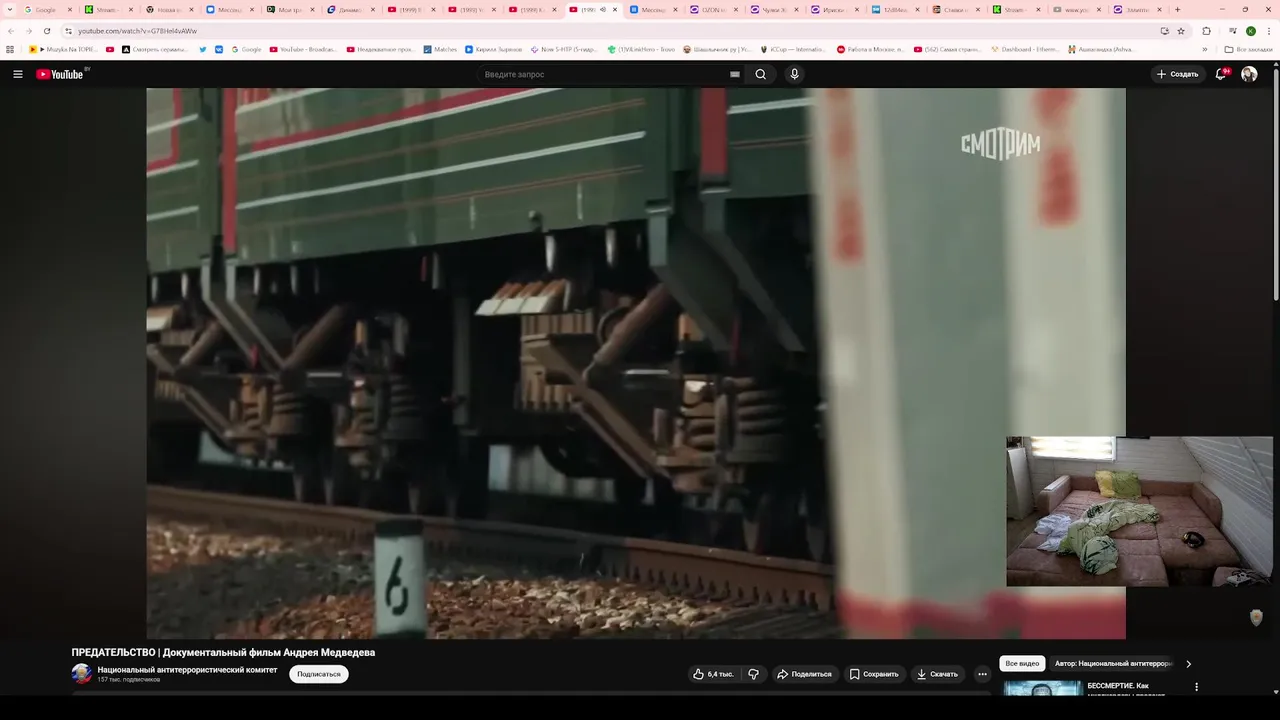Select the Автор: Национальный антитеррор... chip
This screenshot has width=1280, height=720.
(x=1113, y=663)
